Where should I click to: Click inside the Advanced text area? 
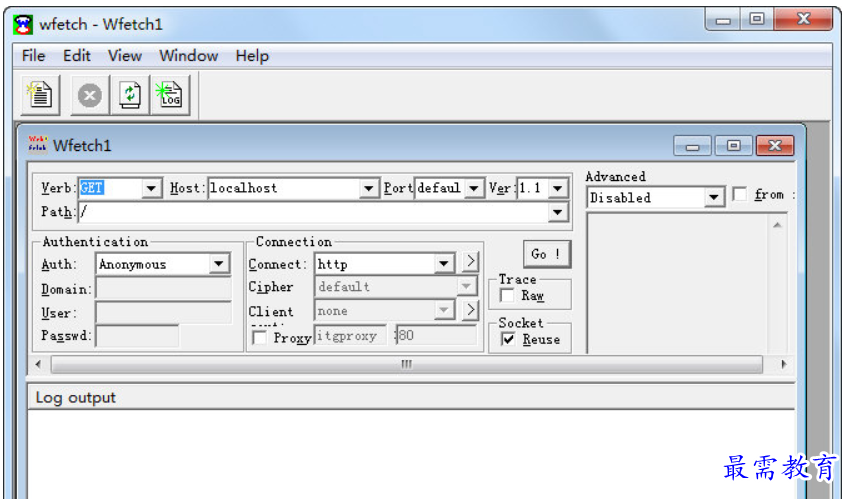678,284
